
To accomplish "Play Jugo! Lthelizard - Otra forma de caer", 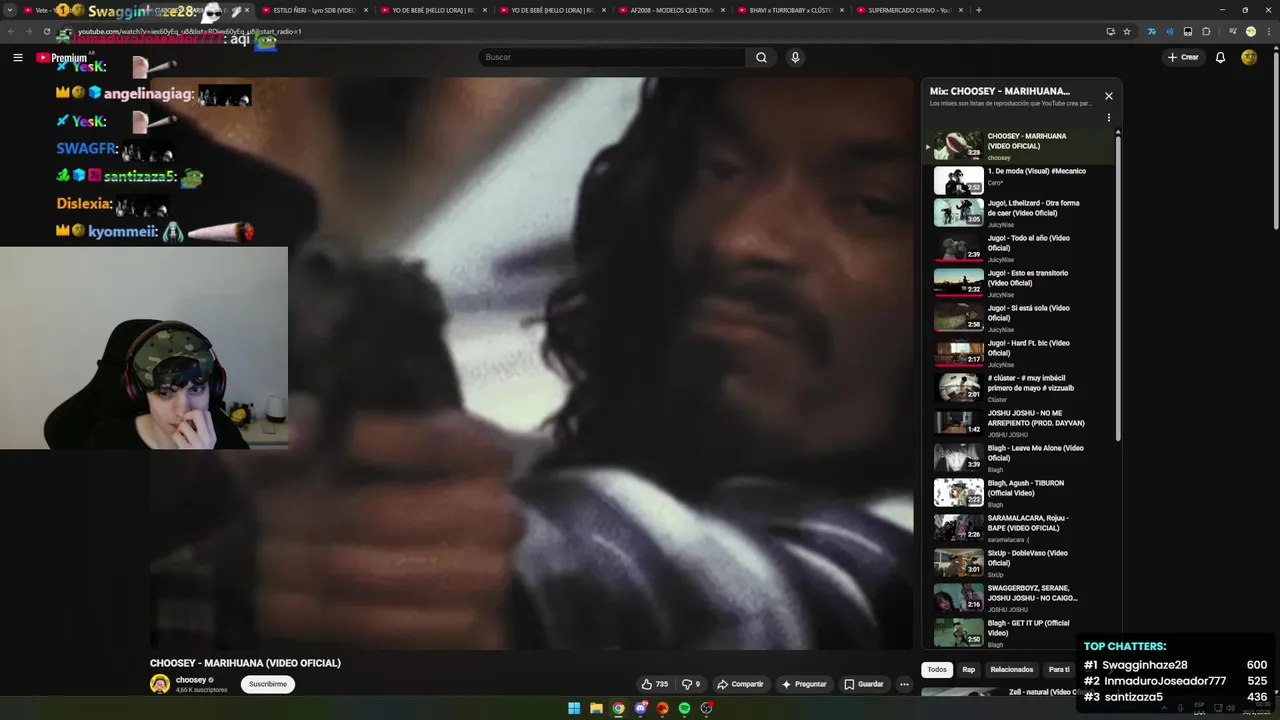I will [1017, 213].
